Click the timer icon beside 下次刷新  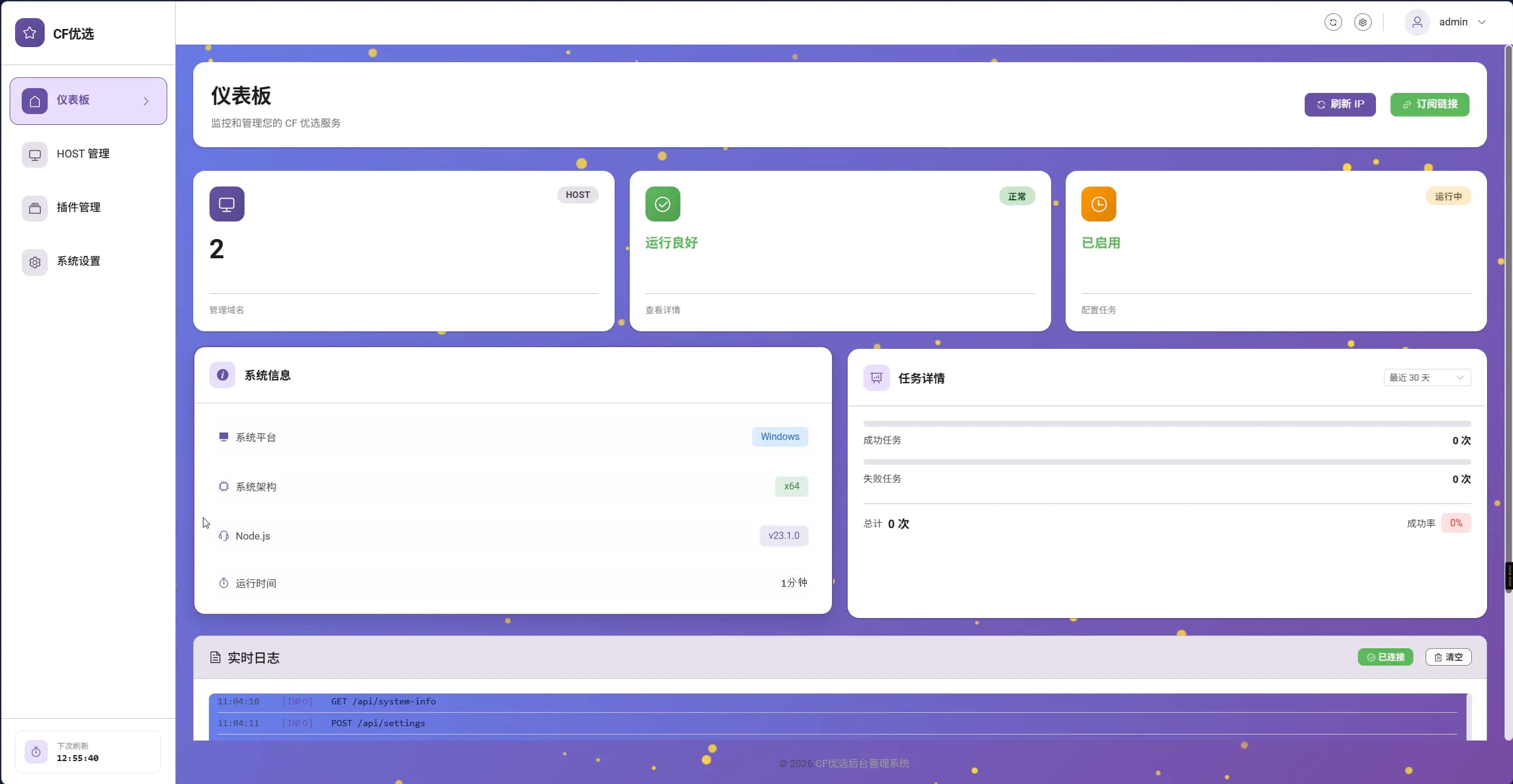coord(36,752)
